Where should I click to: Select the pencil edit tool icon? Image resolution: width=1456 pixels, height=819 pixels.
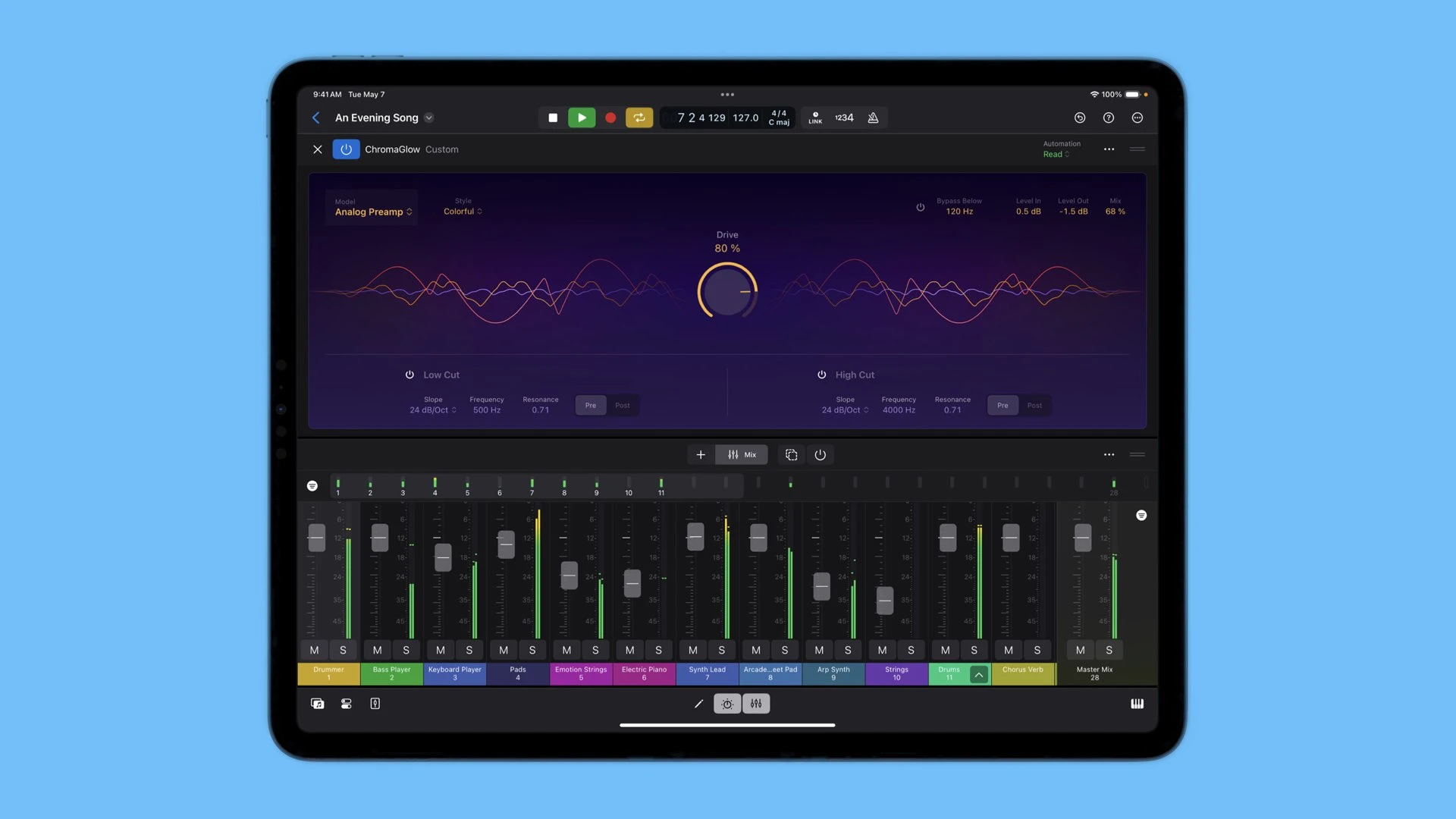point(698,704)
